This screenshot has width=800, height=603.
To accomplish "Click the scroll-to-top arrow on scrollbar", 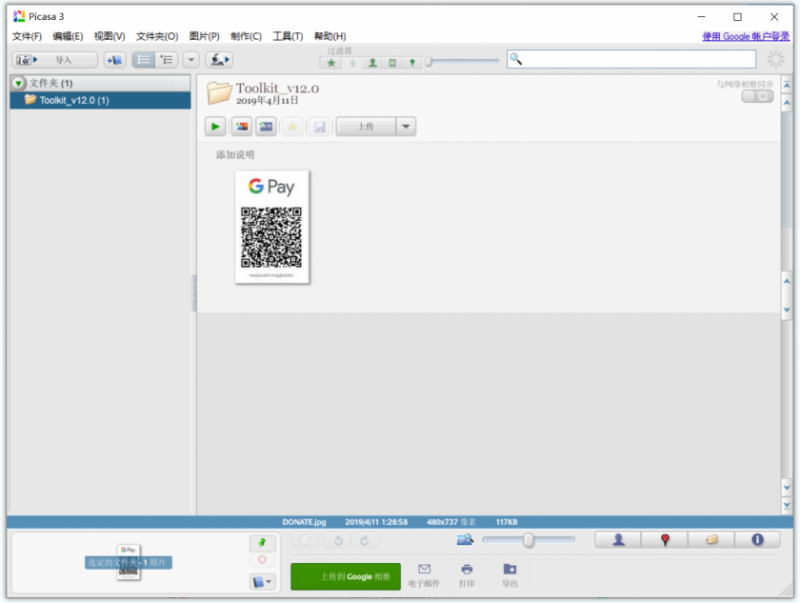I will 787,85.
